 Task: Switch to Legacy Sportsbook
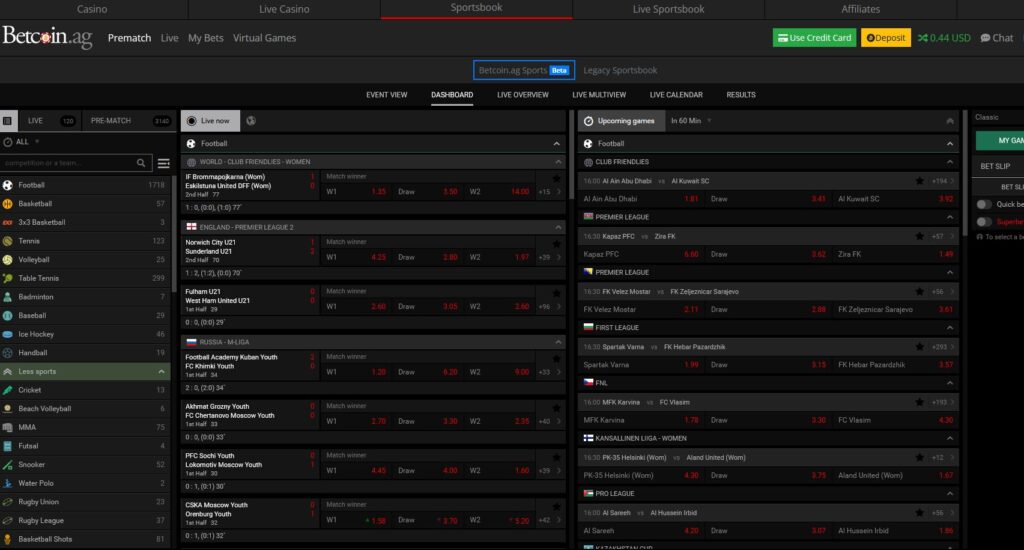(620, 70)
